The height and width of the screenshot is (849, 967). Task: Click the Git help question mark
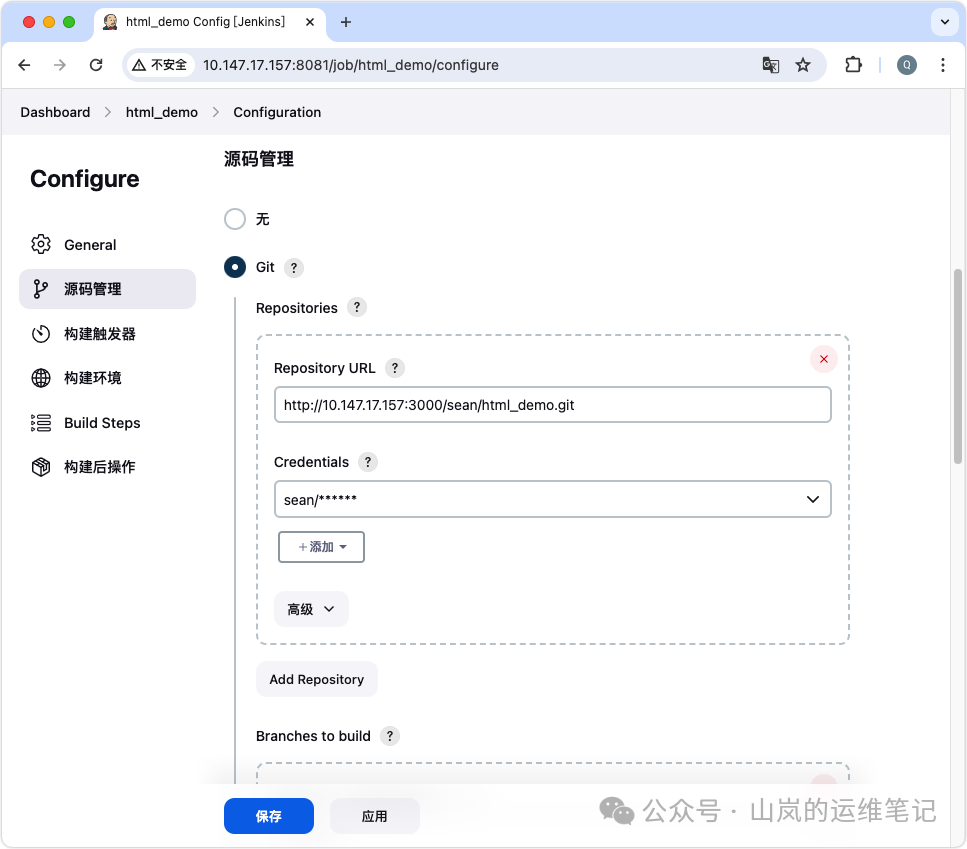[x=293, y=267]
